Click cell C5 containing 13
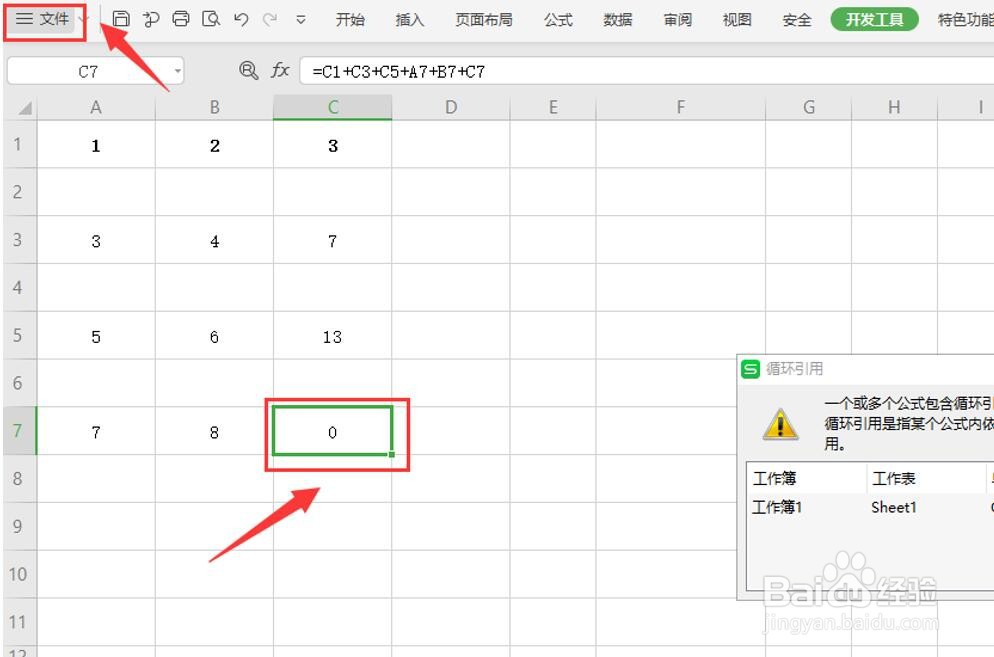Viewport: 994px width, 657px height. [x=333, y=335]
